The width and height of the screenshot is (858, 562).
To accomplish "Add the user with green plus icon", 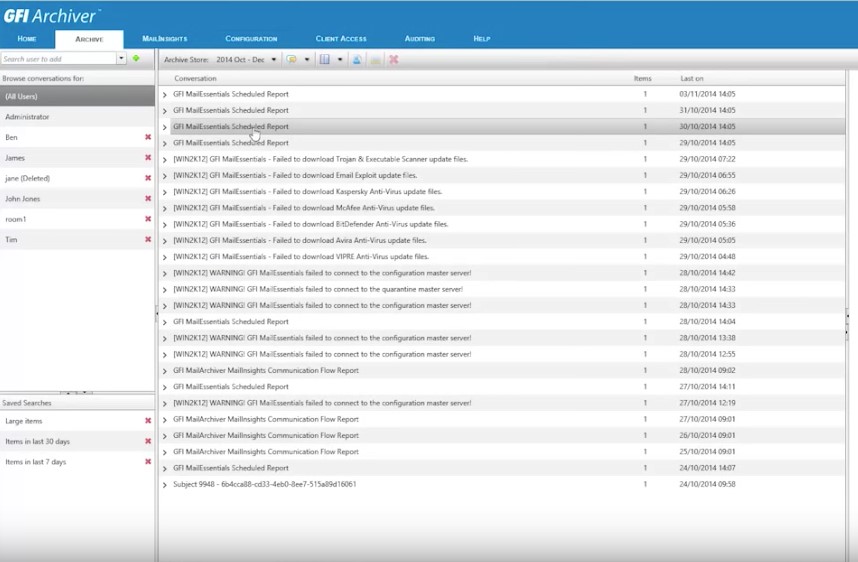I will pyautogui.click(x=136, y=58).
